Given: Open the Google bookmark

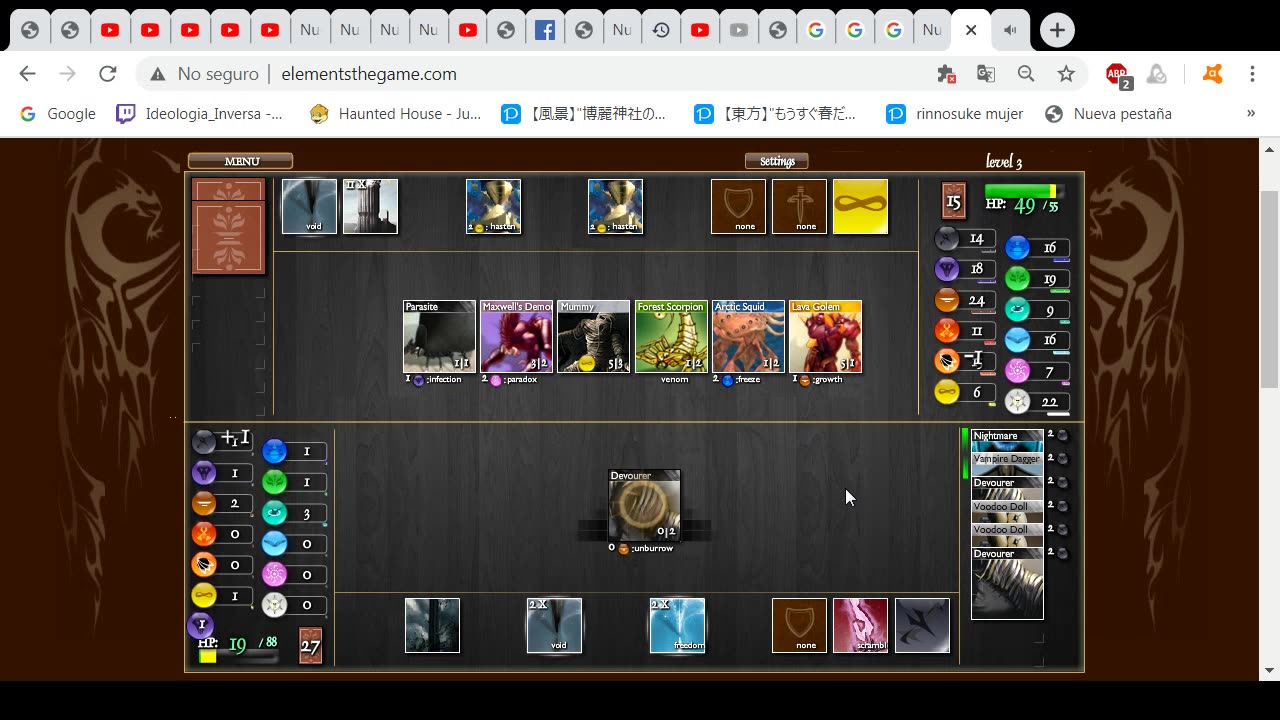Looking at the screenshot, I should click(58, 114).
